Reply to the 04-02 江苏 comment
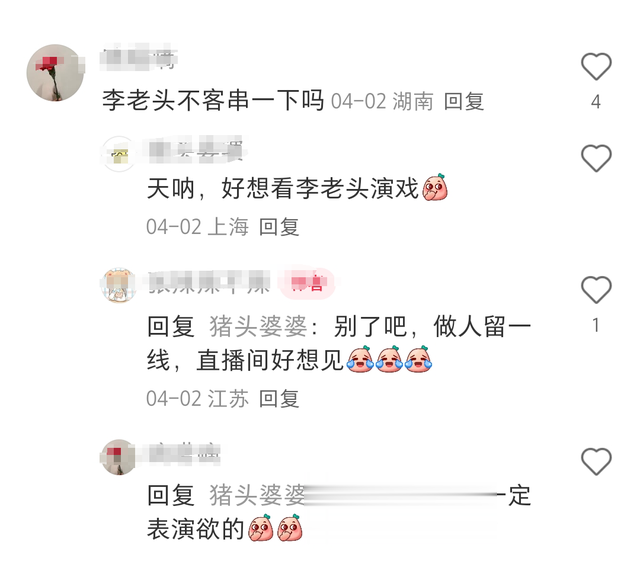The image size is (640, 561). (279, 398)
